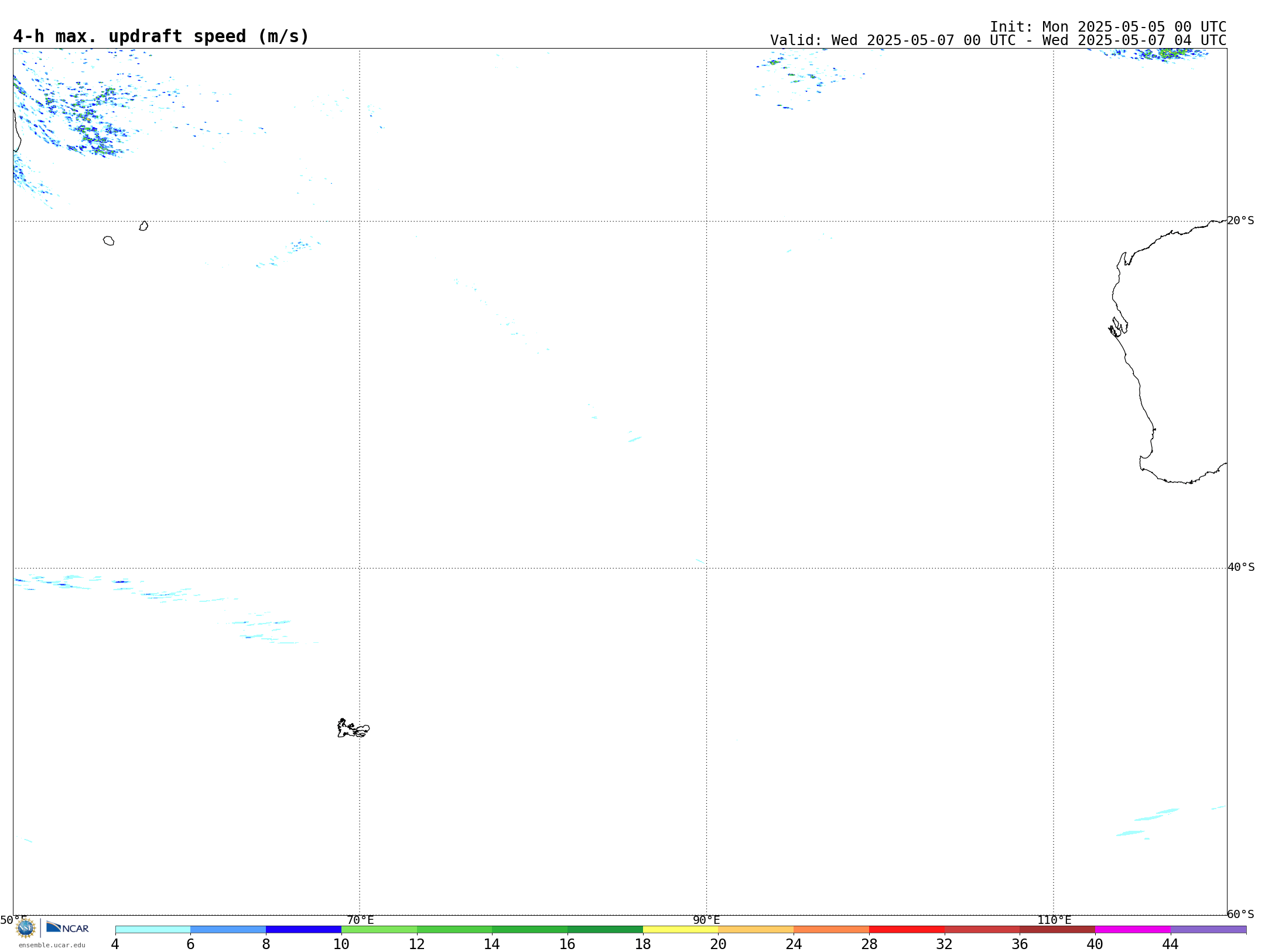Click the dark blue 8-10 color swatch

(303, 930)
